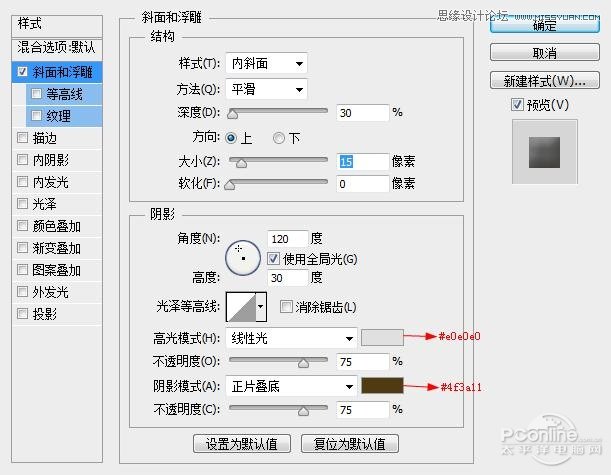Toggle 使用全局光(G) checkbox
Viewport: 611px width, 475px height.
click(x=273, y=258)
